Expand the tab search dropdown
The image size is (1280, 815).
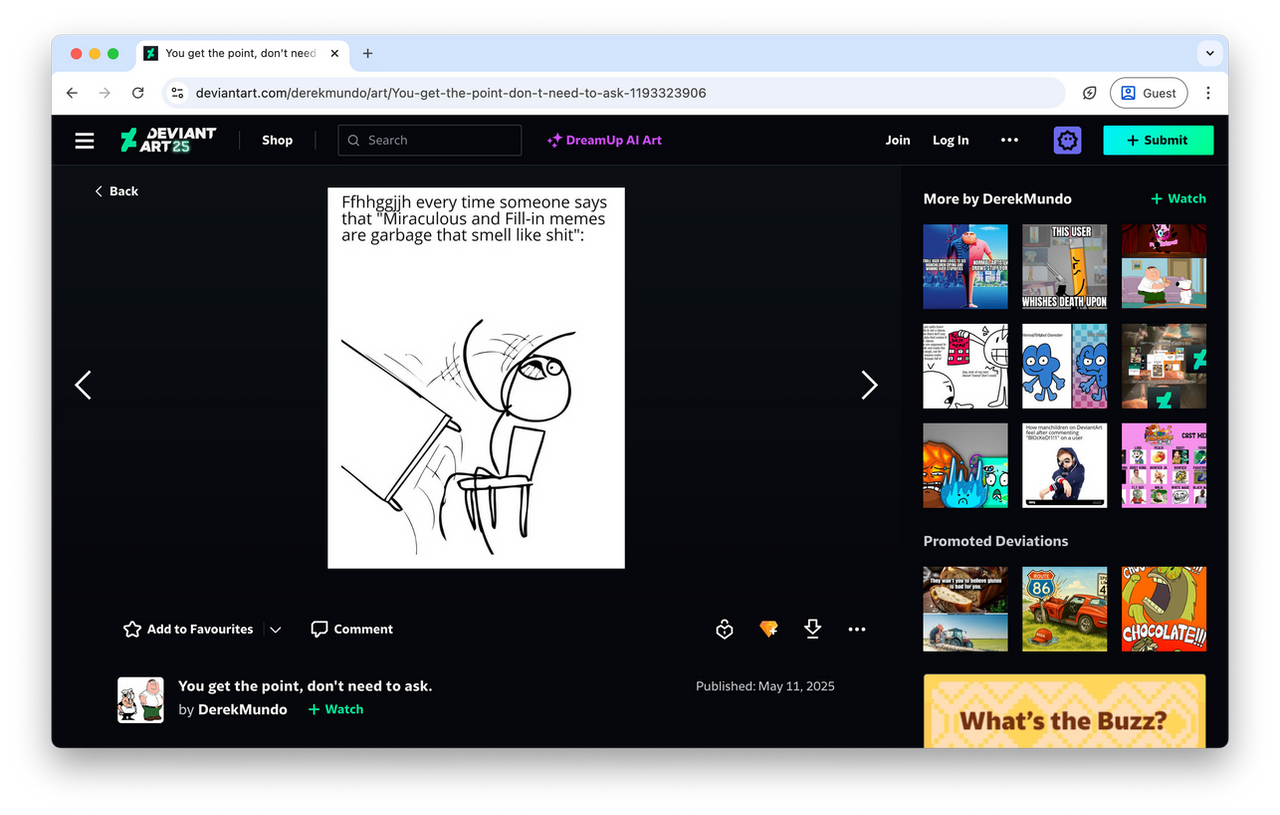point(1210,53)
